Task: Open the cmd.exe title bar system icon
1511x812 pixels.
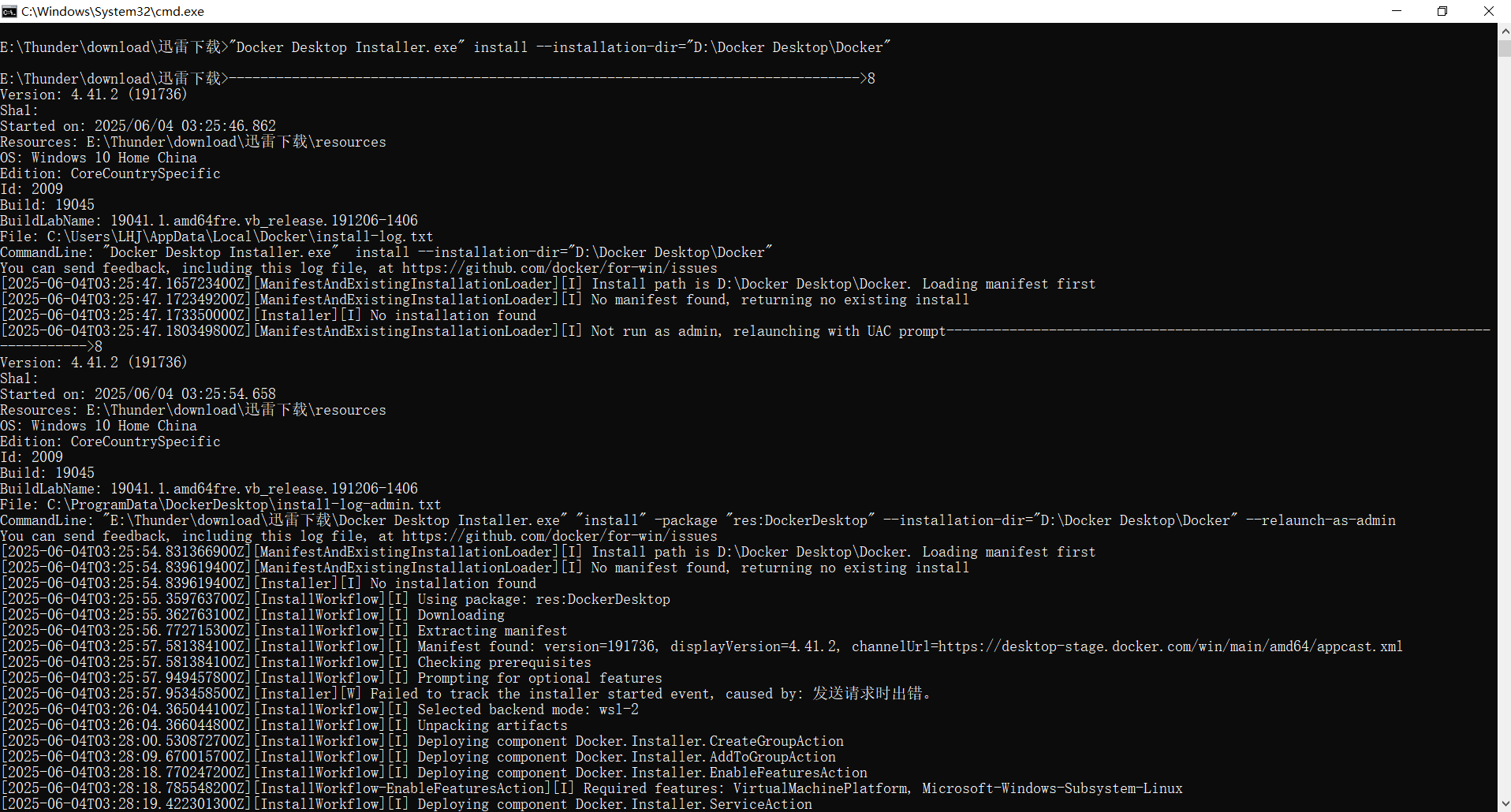Action: click(9, 11)
